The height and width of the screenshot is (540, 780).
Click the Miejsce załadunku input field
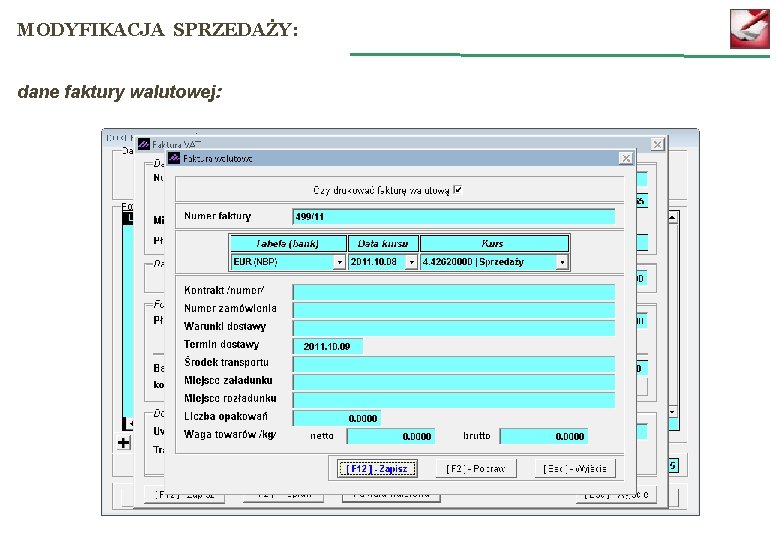[454, 382]
